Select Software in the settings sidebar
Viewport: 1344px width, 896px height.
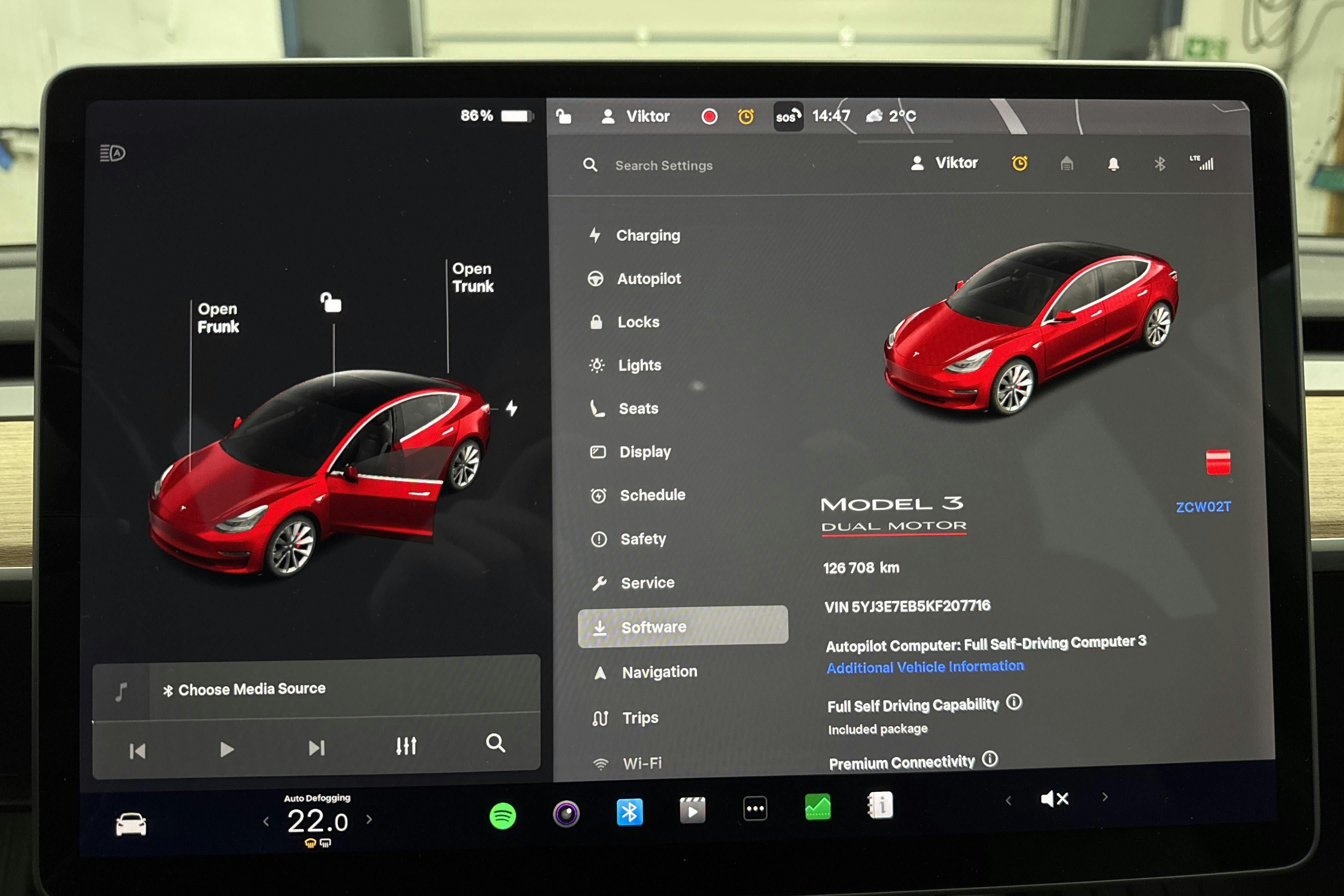tap(653, 627)
